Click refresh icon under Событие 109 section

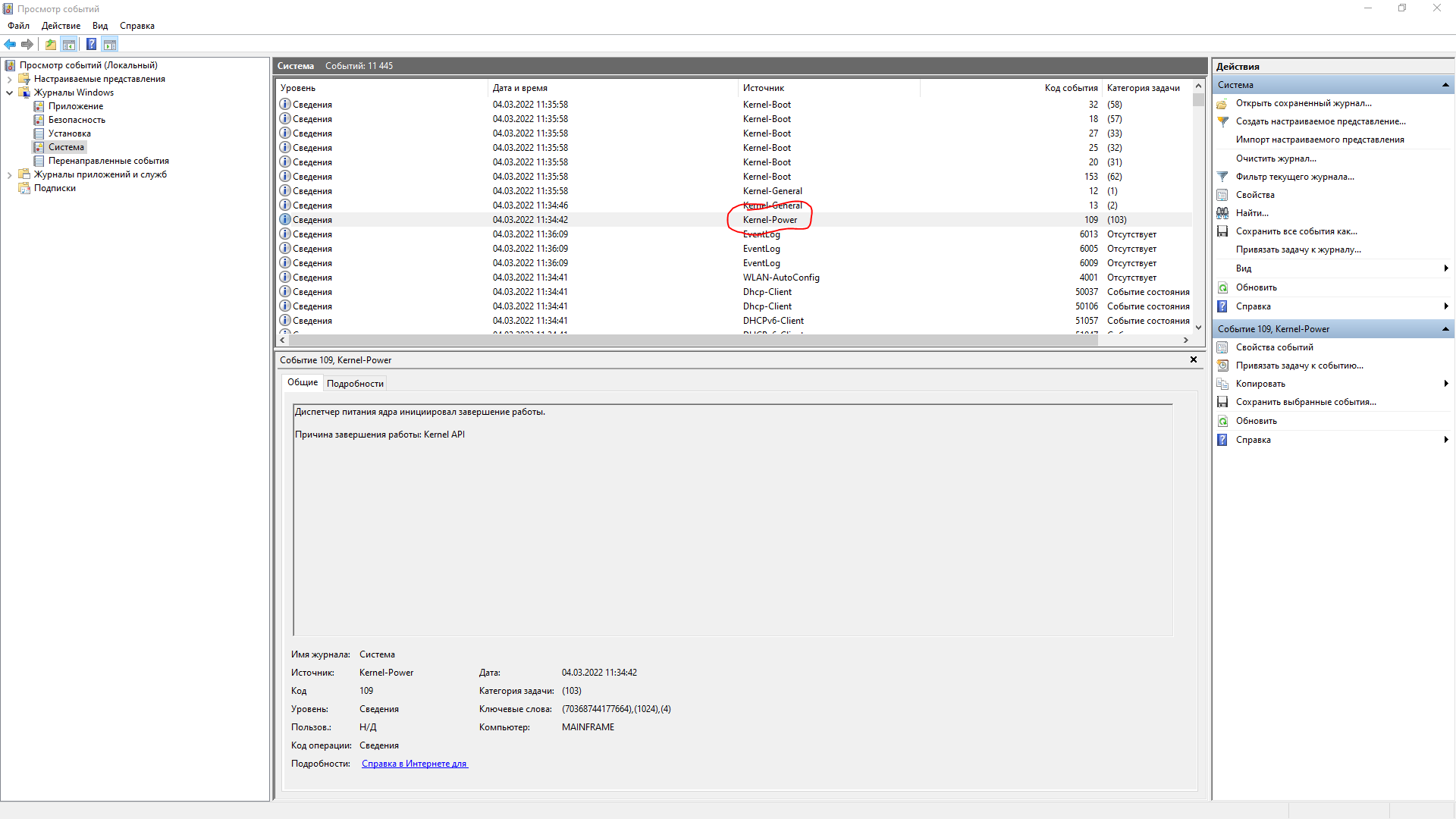pyautogui.click(x=1222, y=421)
